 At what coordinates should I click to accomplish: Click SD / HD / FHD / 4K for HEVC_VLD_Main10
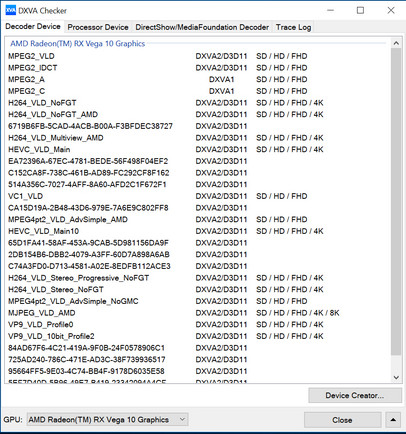(x=290, y=231)
